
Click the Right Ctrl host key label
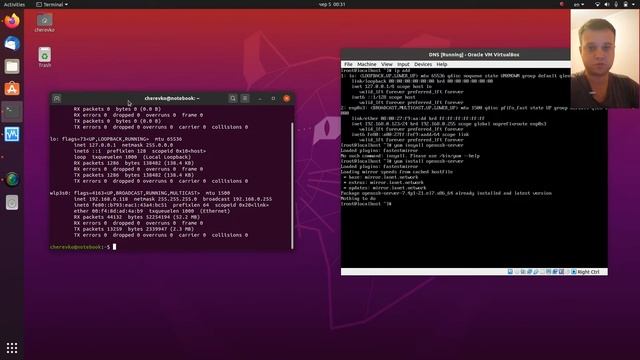(589, 272)
